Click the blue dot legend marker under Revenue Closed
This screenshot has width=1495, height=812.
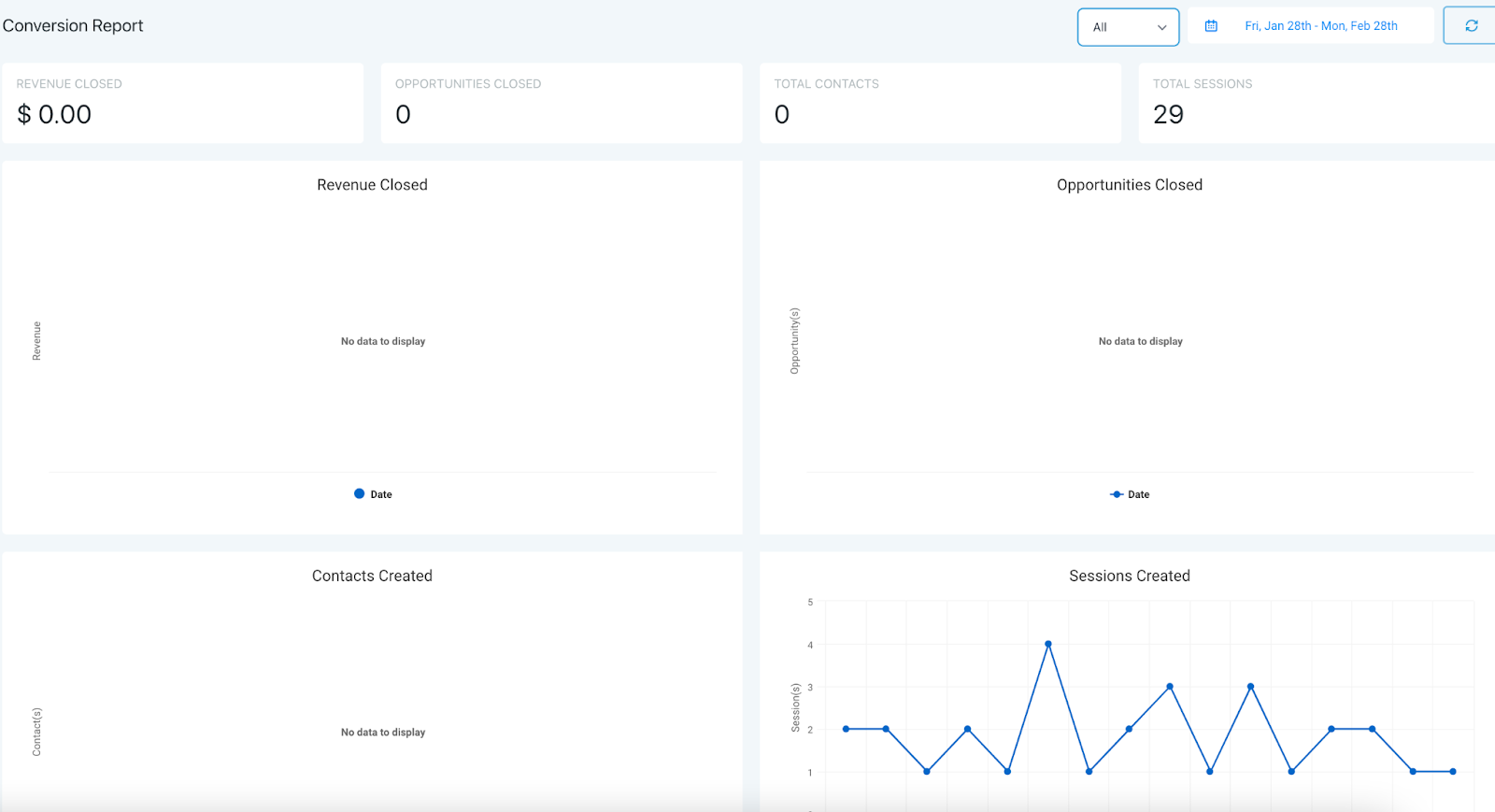coord(359,493)
